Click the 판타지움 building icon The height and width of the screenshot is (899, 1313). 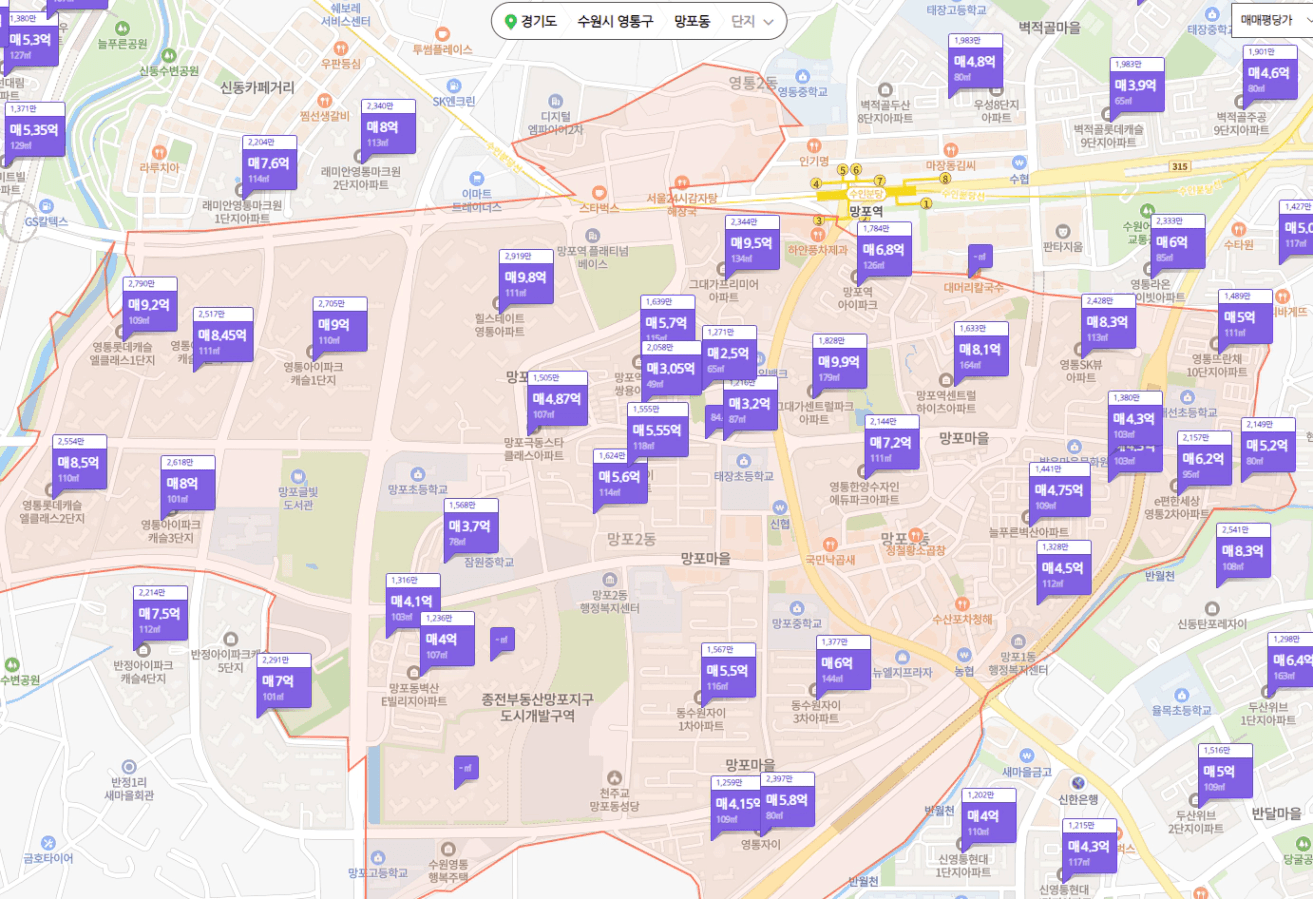1062,231
